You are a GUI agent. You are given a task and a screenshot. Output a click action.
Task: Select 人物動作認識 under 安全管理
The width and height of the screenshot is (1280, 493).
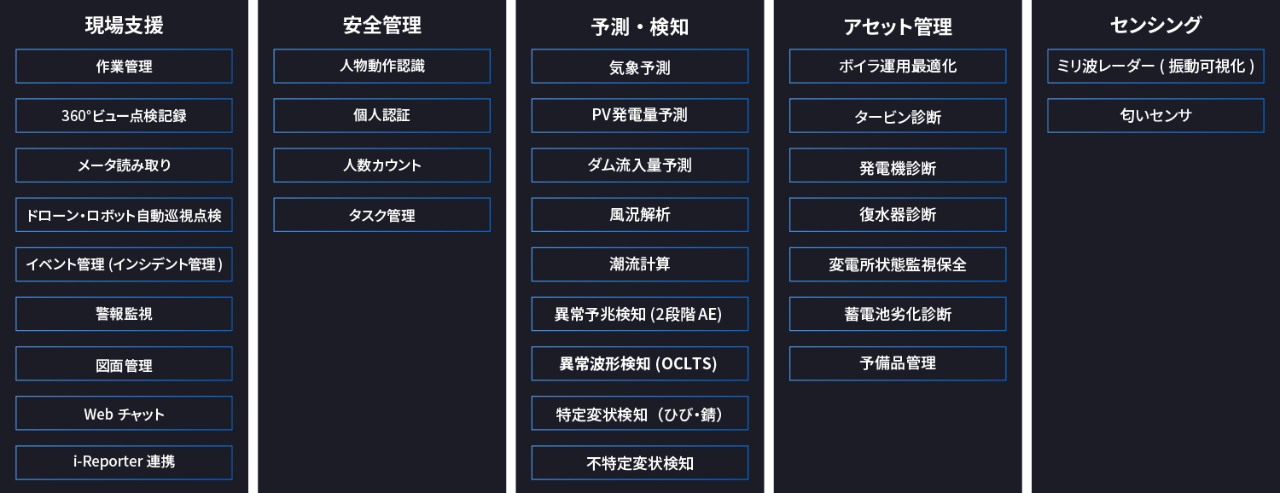382,67
